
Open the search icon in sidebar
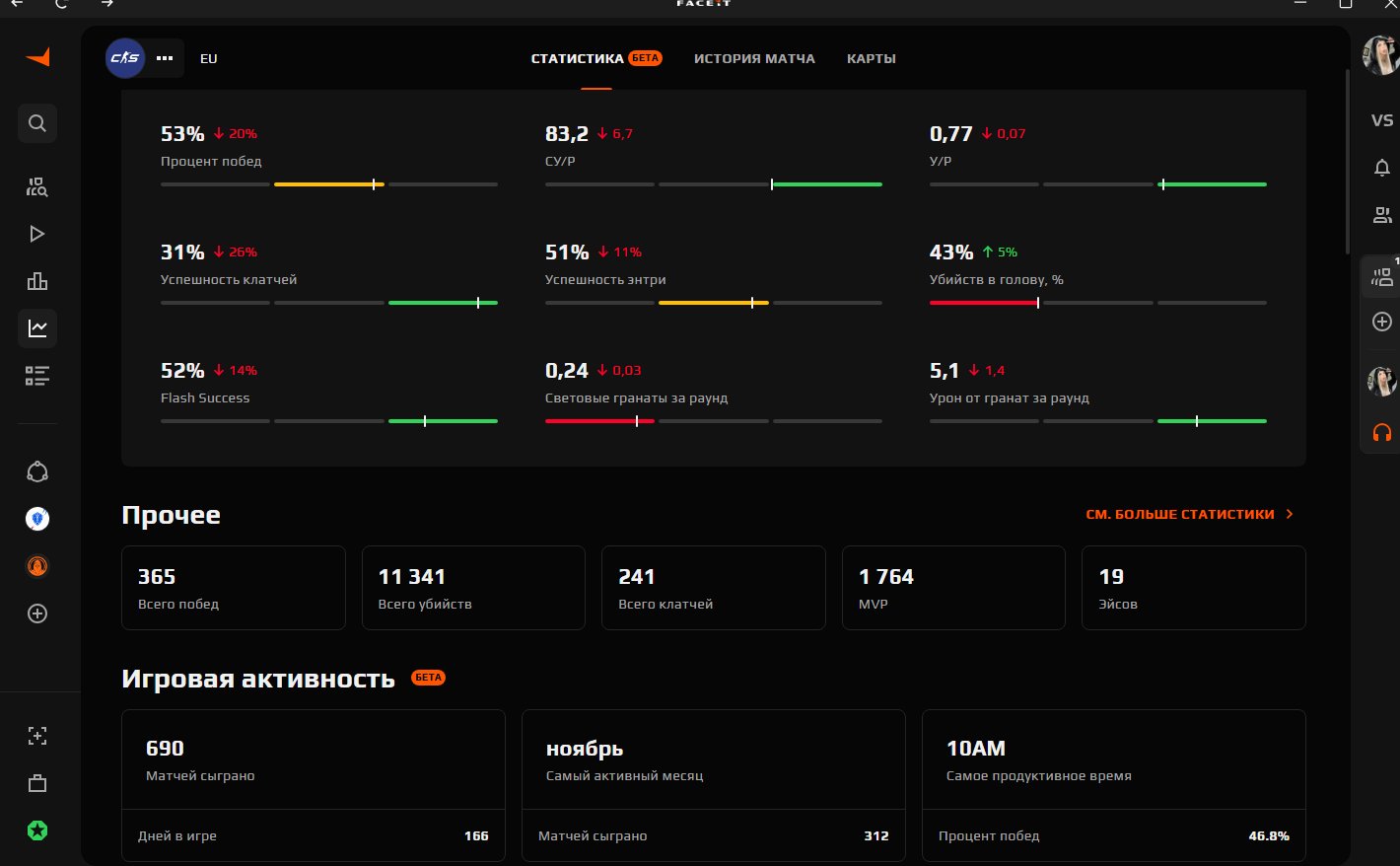[x=37, y=123]
